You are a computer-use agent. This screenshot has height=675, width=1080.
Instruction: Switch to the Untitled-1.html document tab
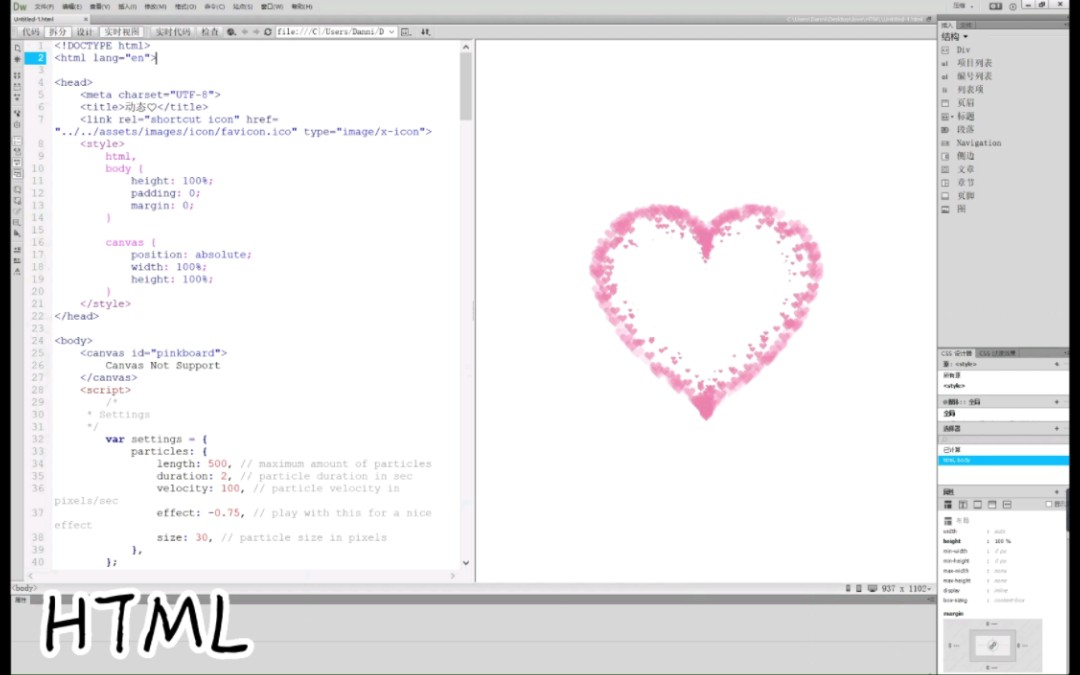coord(50,19)
